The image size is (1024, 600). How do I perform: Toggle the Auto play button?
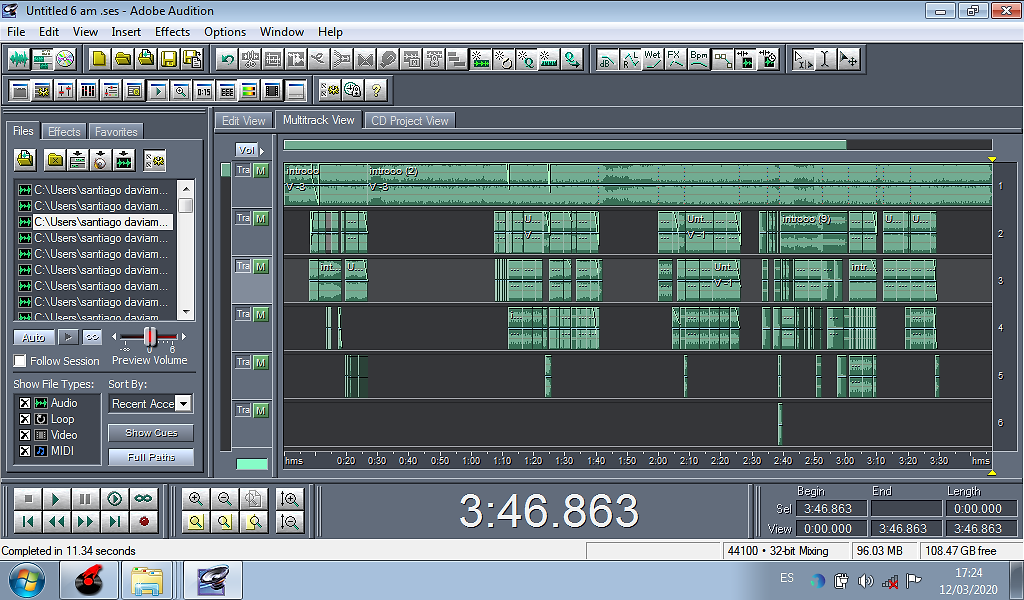[x=33, y=337]
